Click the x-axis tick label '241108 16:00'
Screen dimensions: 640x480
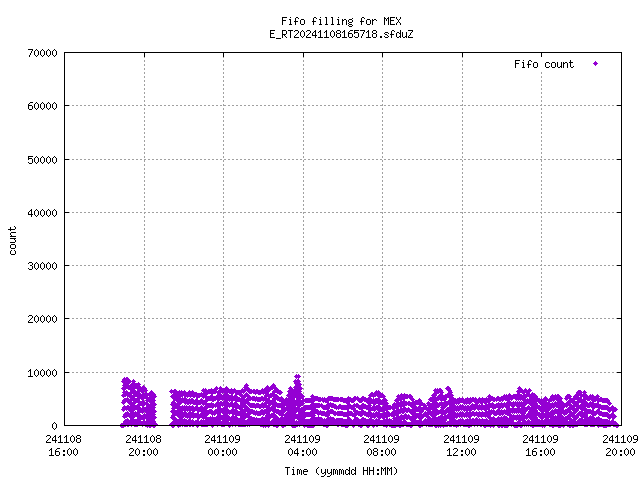(63, 446)
